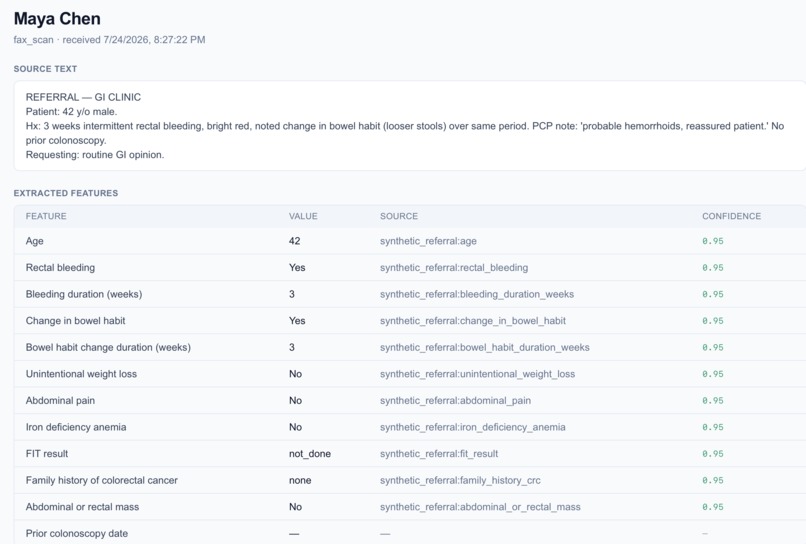Select the source text referral box
The image size is (806, 544).
click(410, 125)
